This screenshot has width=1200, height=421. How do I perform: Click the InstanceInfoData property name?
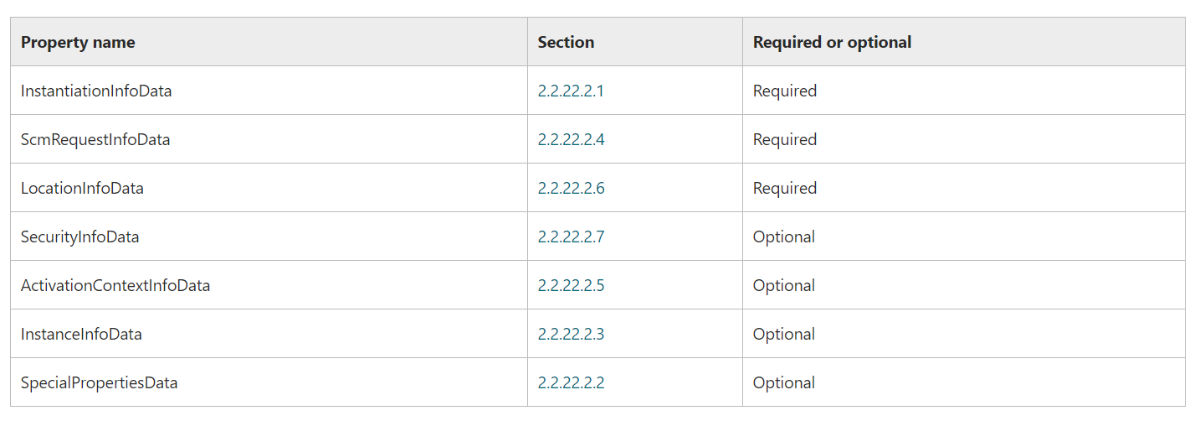point(81,334)
